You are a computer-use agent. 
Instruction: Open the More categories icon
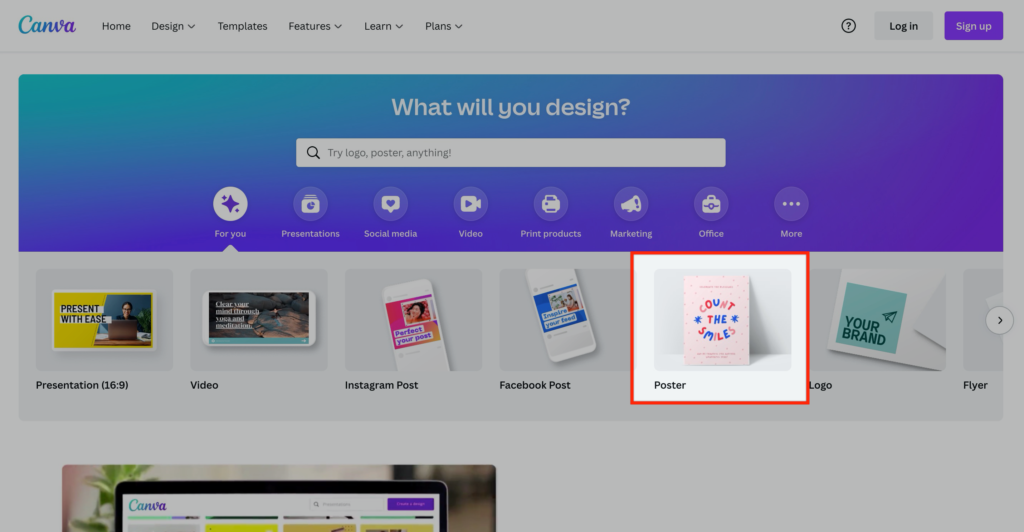[x=791, y=204]
